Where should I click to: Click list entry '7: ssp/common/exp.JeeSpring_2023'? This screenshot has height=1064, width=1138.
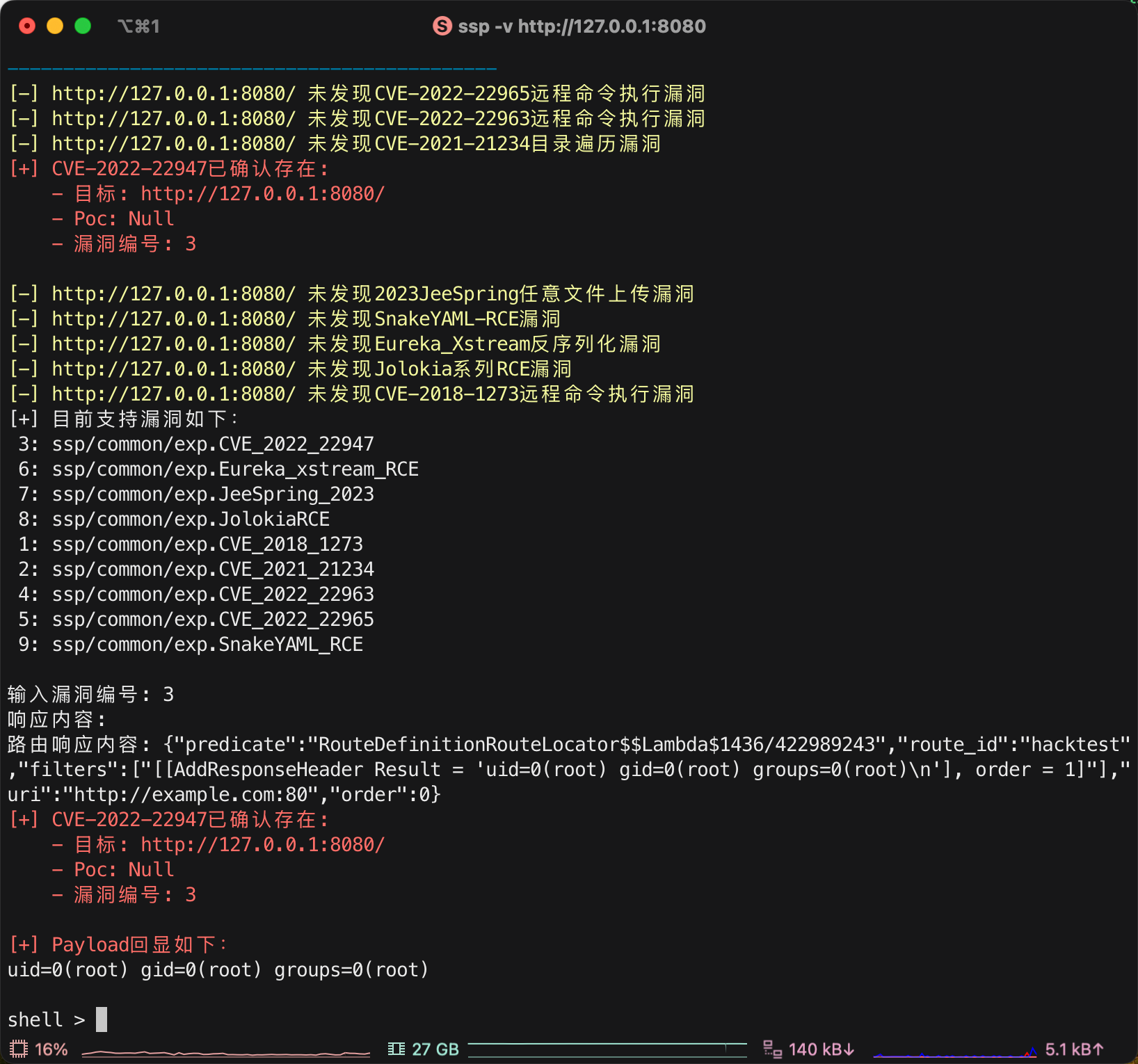(x=196, y=494)
